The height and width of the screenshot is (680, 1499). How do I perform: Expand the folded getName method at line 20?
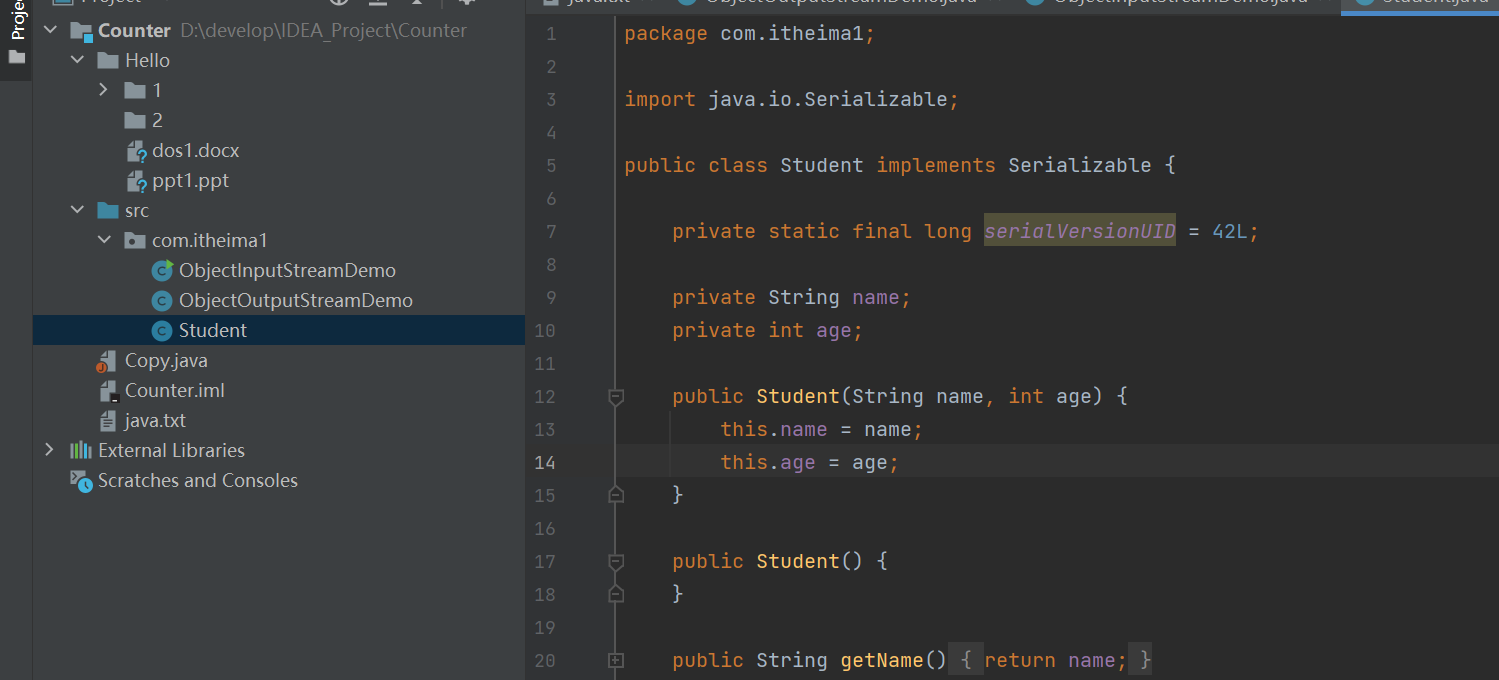[616, 661]
